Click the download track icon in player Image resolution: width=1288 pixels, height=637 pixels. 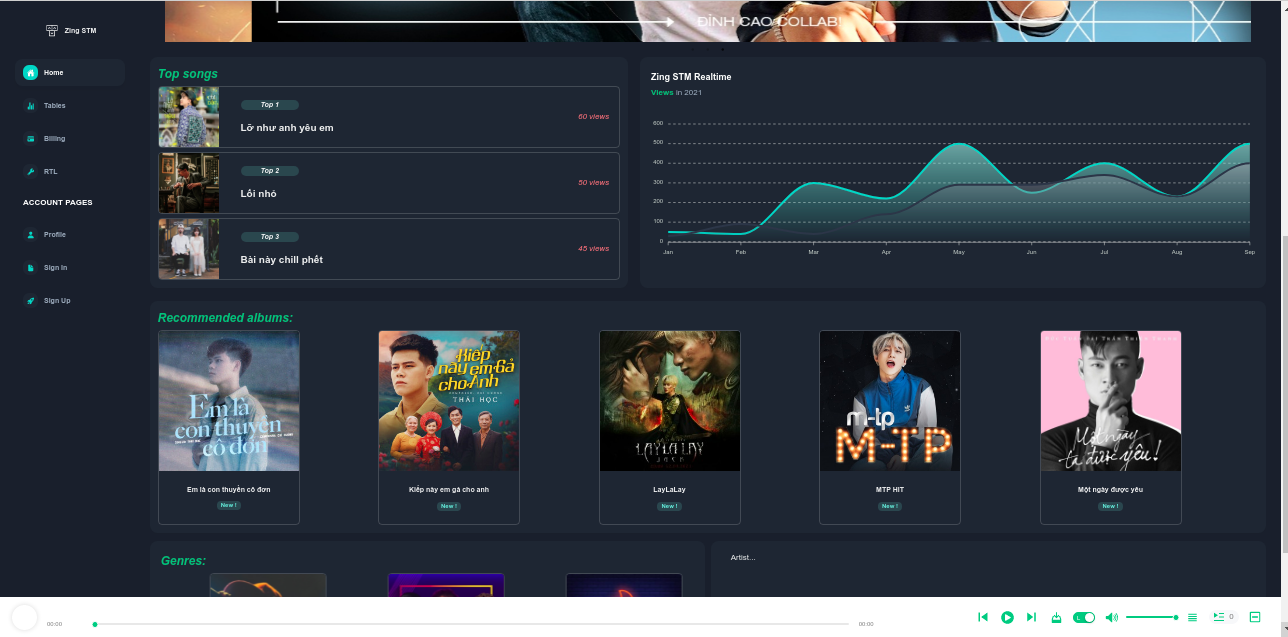pos(1056,617)
